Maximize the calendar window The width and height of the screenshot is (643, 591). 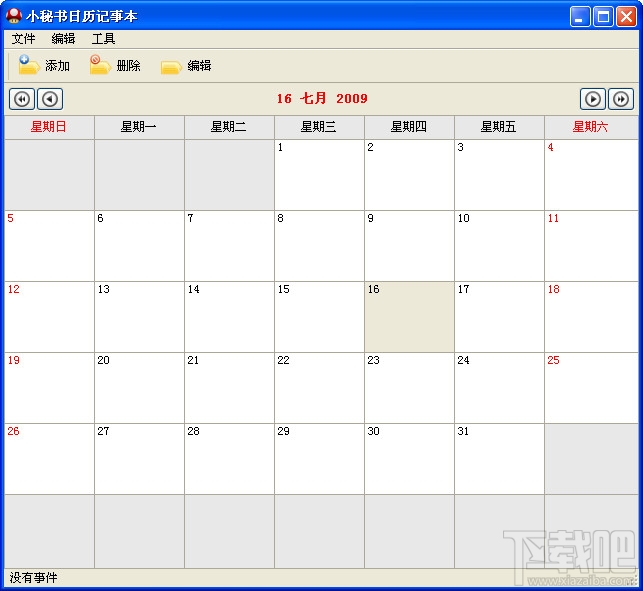(x=603, y=17)
